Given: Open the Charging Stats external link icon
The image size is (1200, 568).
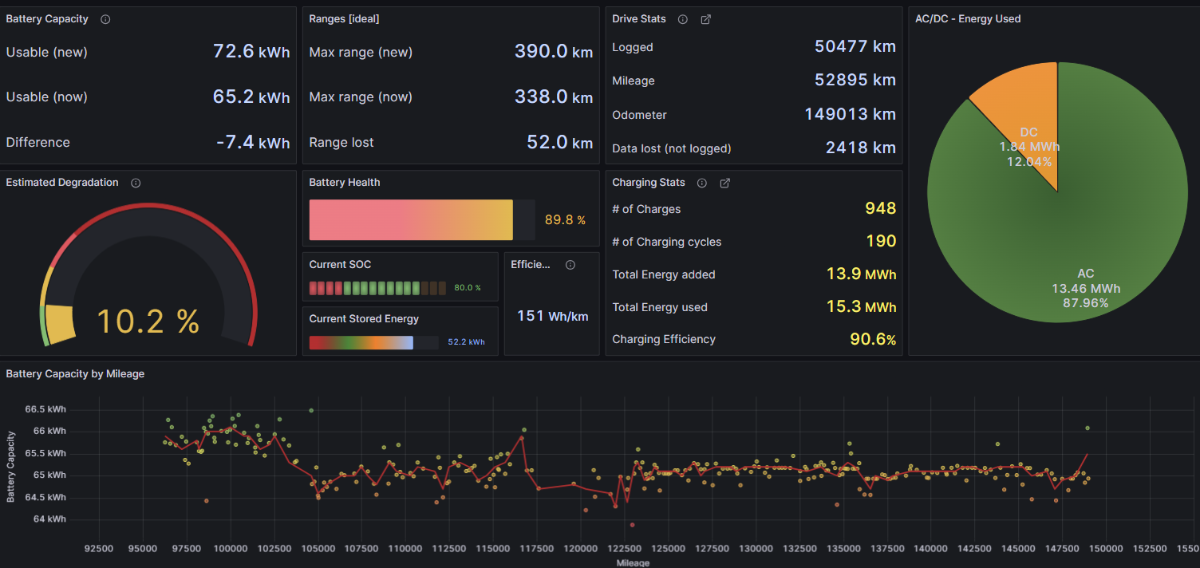Looking at the screenshot, I should [x=725, y=183].
